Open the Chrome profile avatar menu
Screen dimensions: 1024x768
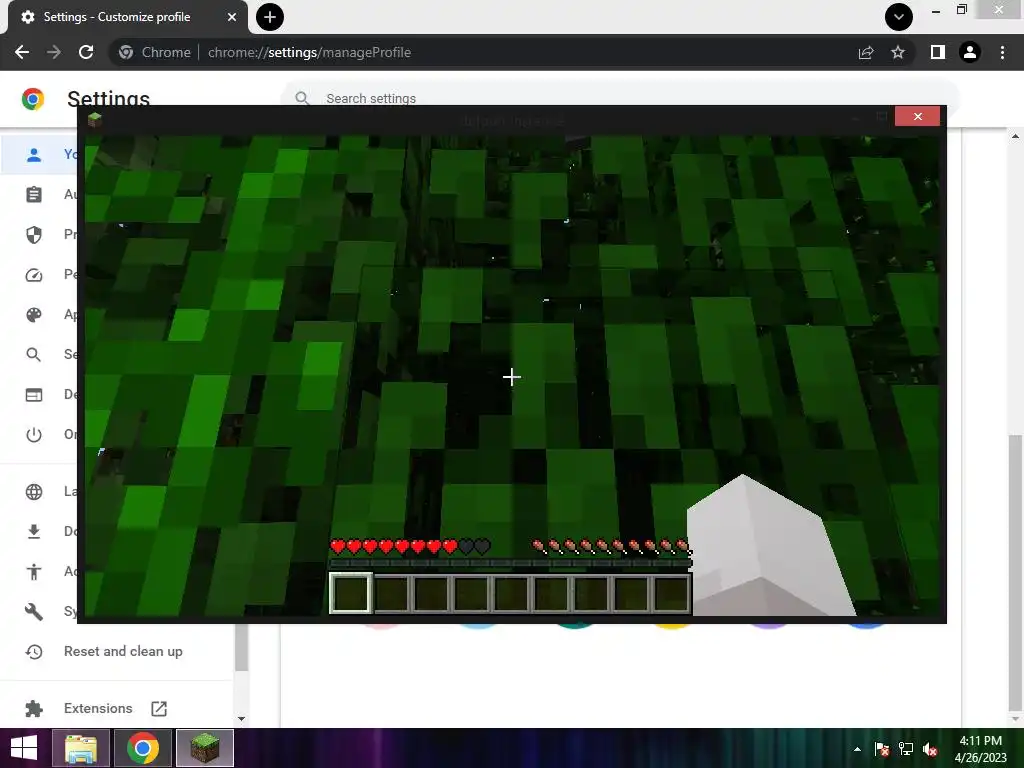click(970, 52)
